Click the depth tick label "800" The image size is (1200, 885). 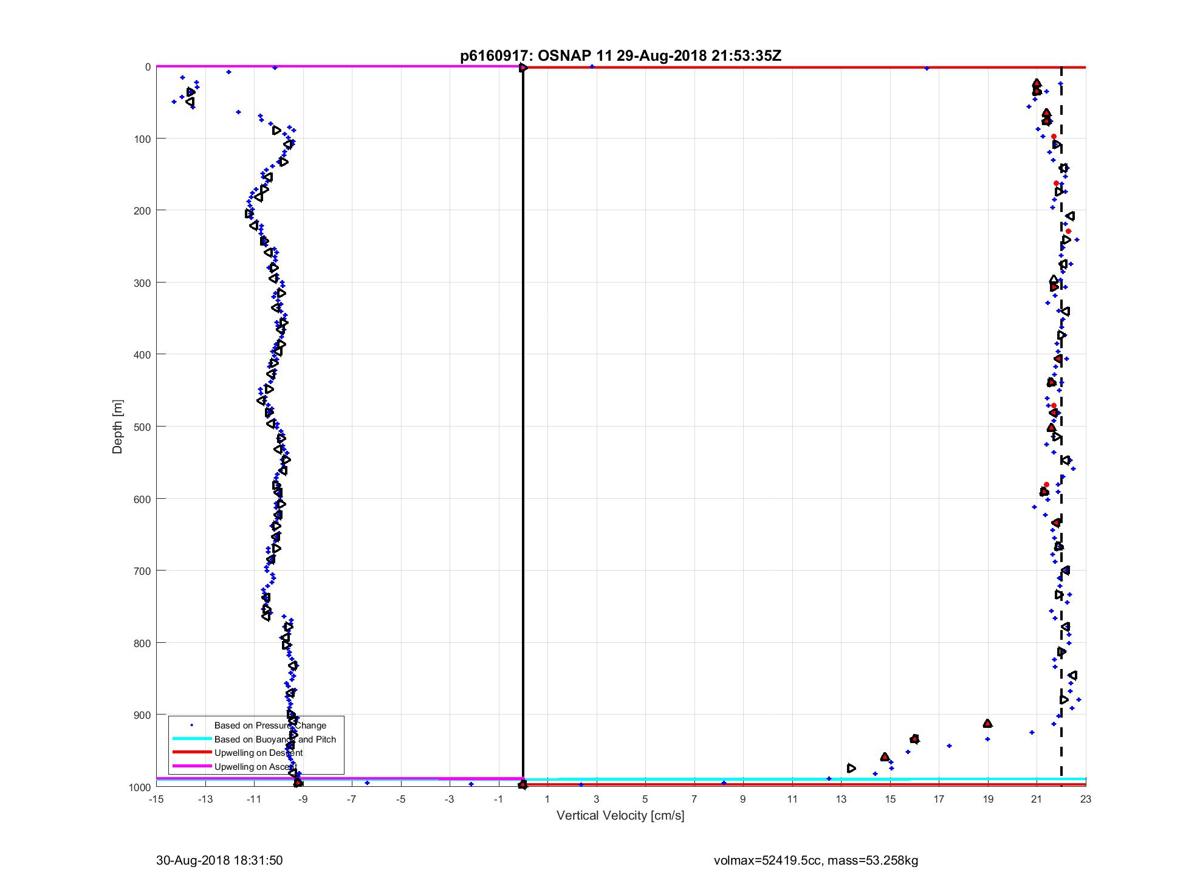142,643
